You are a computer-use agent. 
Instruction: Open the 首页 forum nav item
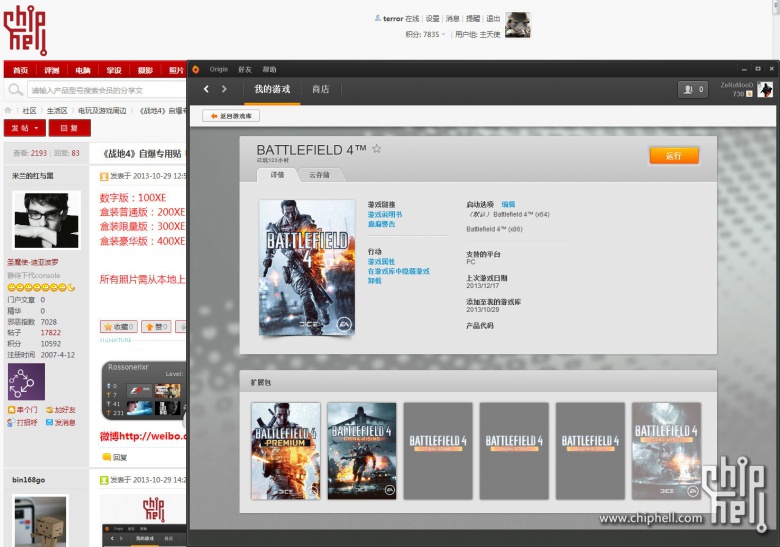point(20,71)
